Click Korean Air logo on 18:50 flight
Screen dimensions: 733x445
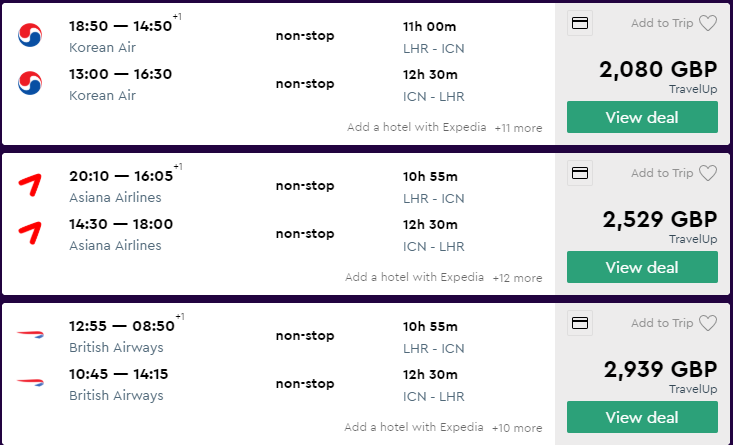coord(31,36)
